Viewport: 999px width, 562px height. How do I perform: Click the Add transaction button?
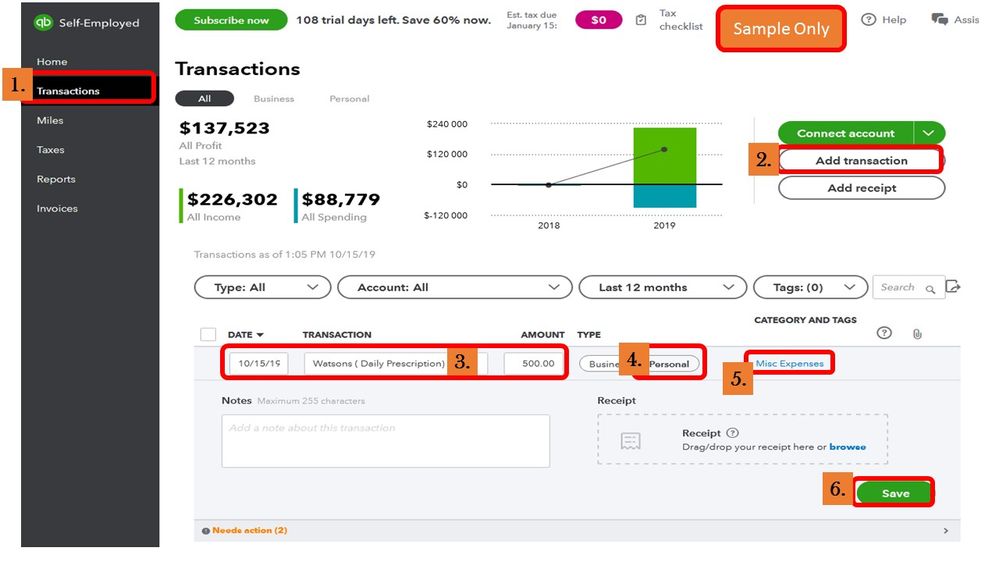(861, 161)
